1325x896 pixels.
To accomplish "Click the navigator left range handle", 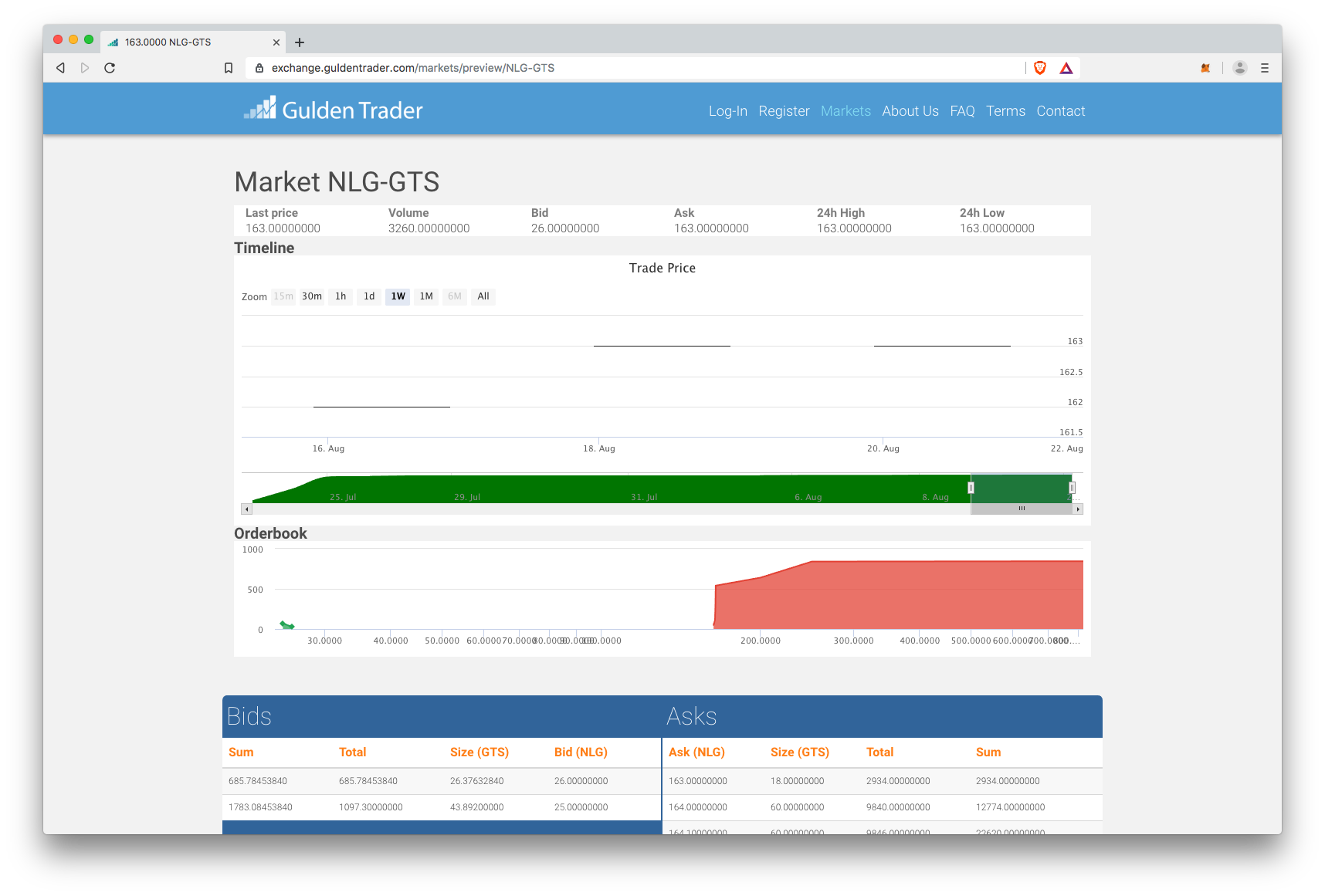I will [971, 488].
